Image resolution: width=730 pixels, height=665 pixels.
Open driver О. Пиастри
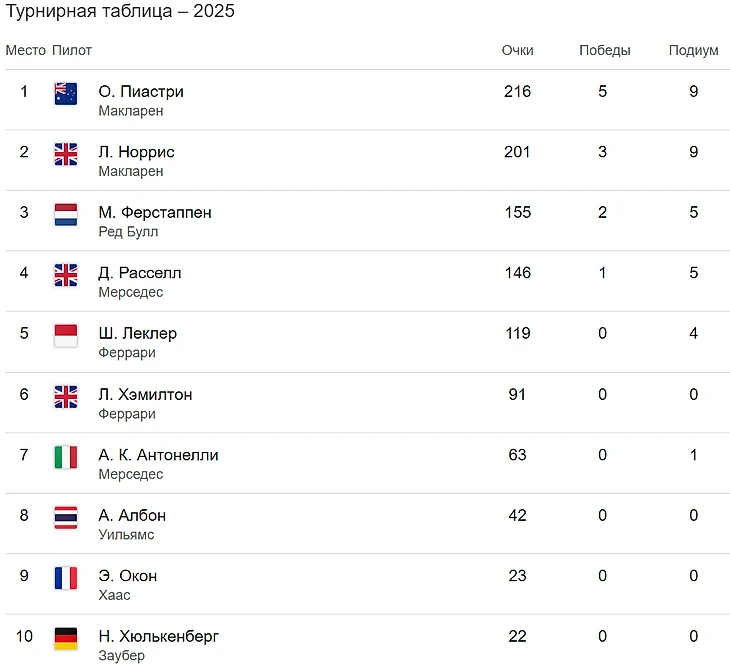[141, 92]
